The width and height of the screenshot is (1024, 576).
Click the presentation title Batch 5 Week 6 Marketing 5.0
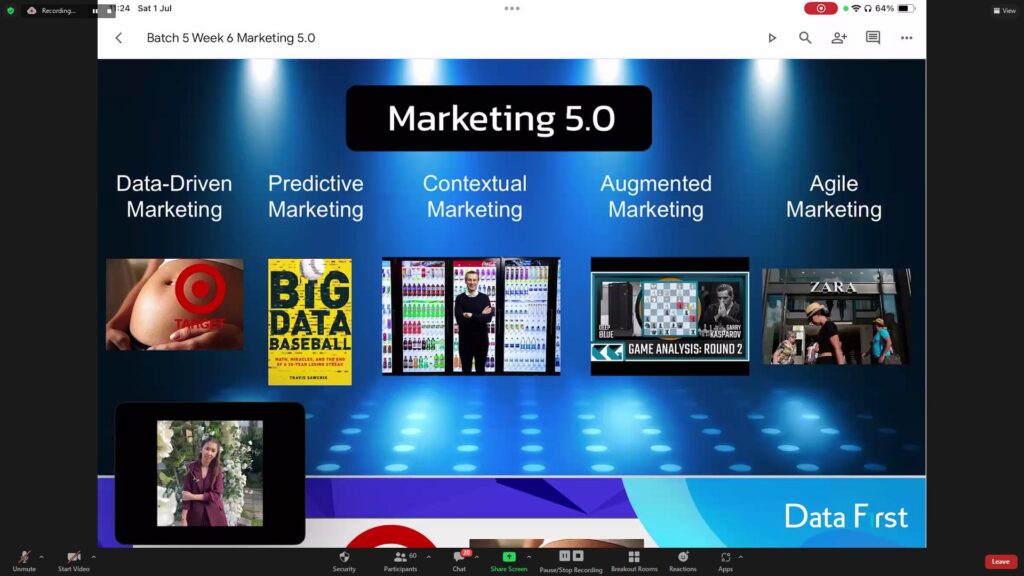(231, 38)
